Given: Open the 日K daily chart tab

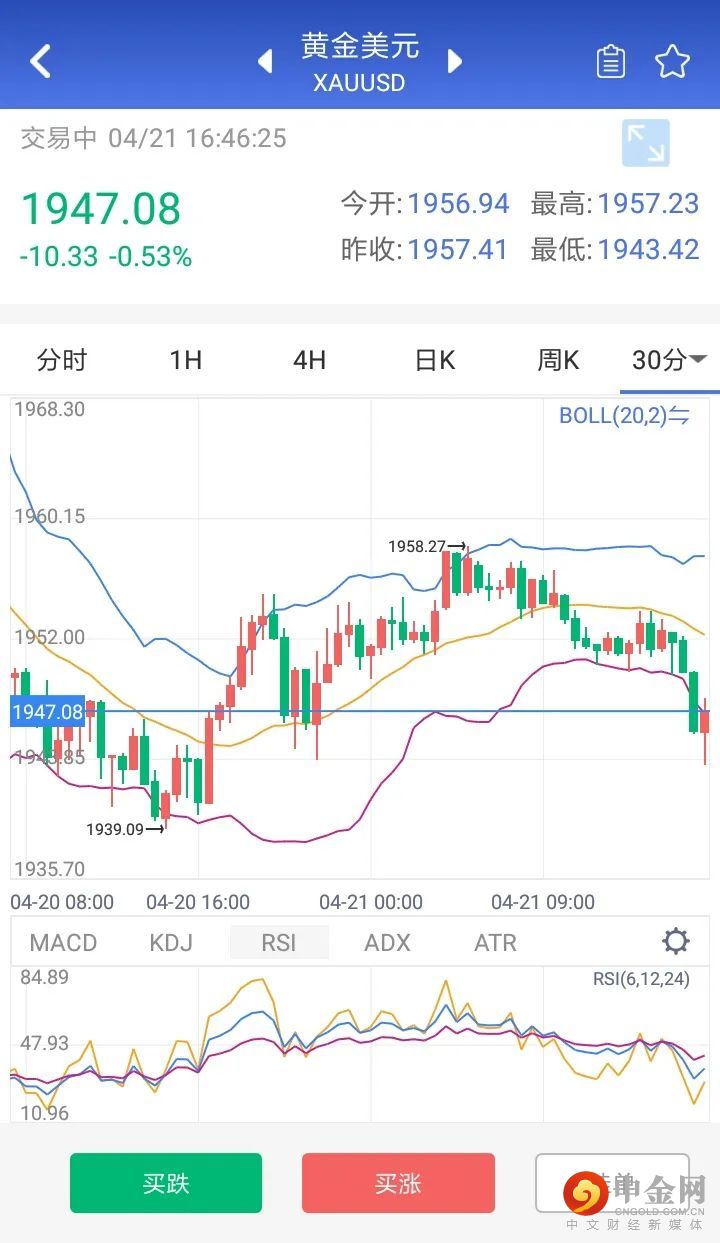Looking at the screenshot, I should coord(435,360).
